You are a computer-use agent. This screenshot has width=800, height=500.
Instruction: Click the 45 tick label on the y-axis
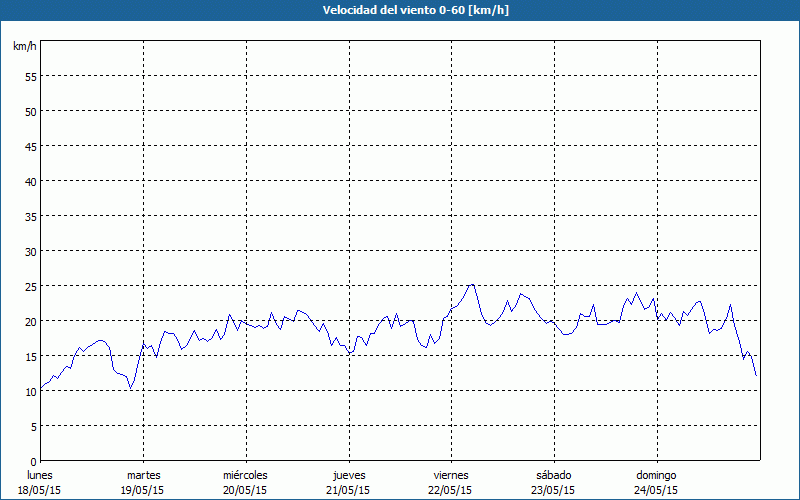click(x=30, y=146)
